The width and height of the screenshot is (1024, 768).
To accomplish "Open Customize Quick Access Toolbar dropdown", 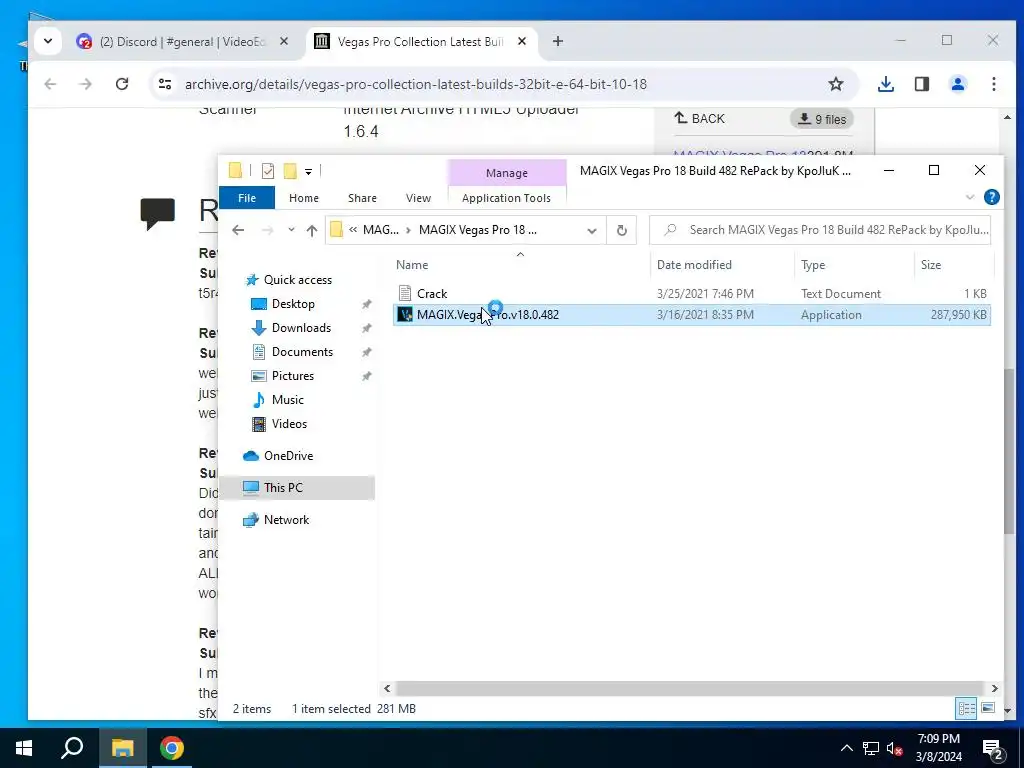I will (308, 172).
